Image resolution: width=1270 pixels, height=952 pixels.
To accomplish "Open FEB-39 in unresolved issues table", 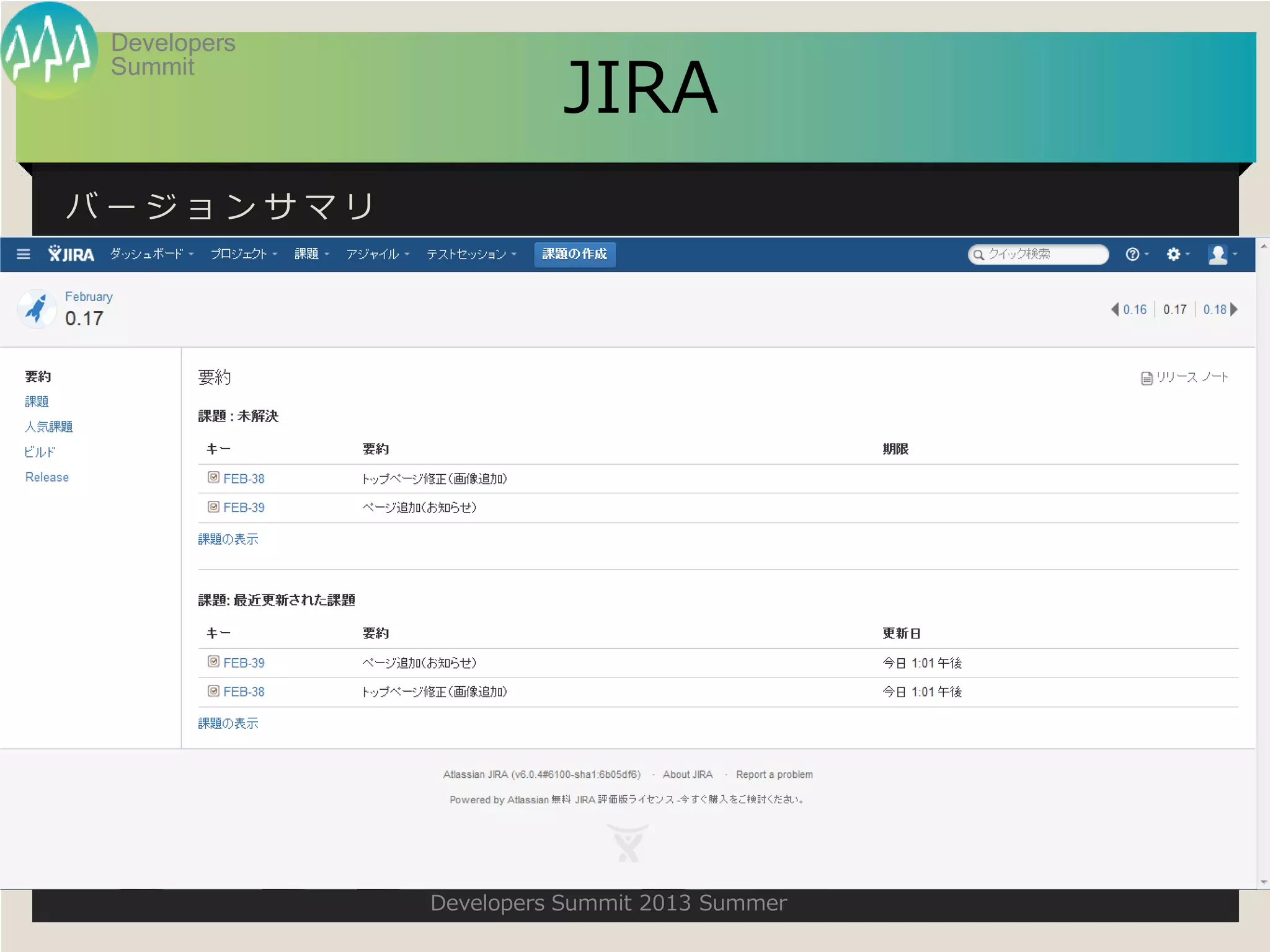I will (x=244, y=508).
